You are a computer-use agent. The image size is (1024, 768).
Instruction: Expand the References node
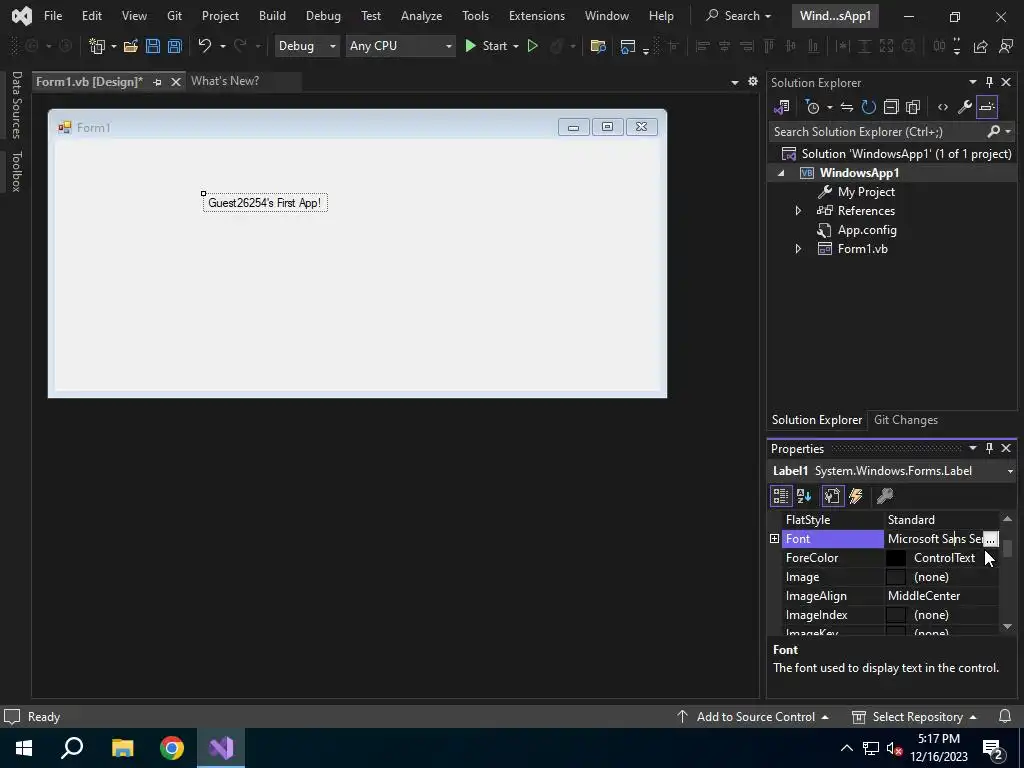point(798,211)
